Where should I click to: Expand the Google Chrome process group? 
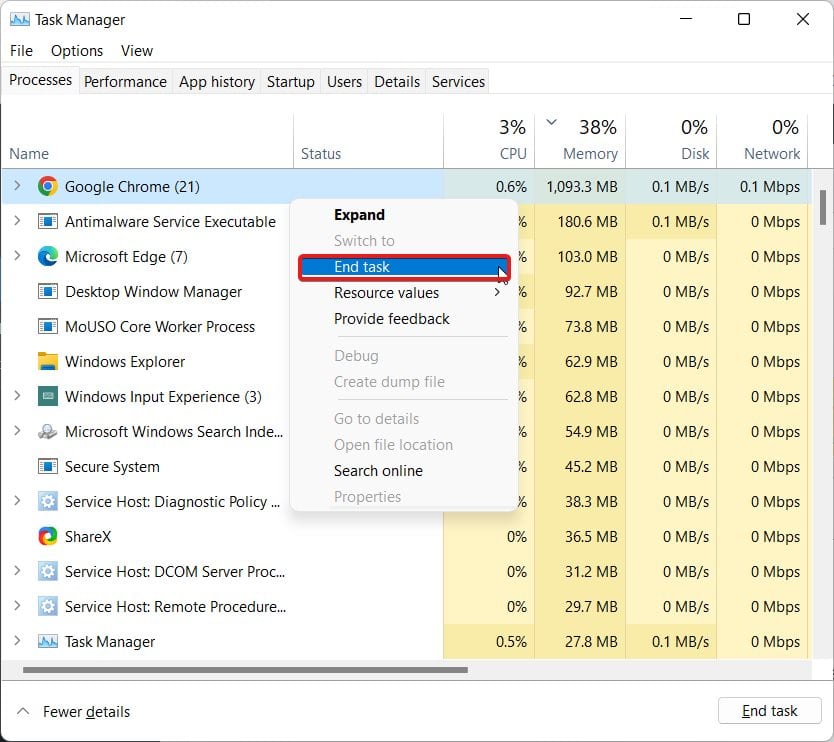coord(17,186)
